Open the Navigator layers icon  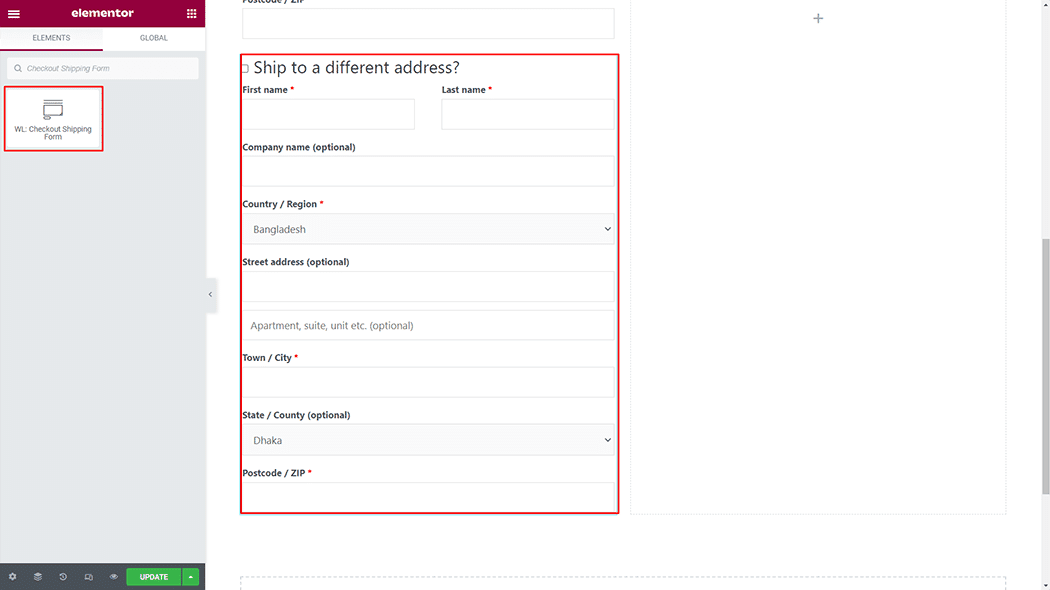38,577
